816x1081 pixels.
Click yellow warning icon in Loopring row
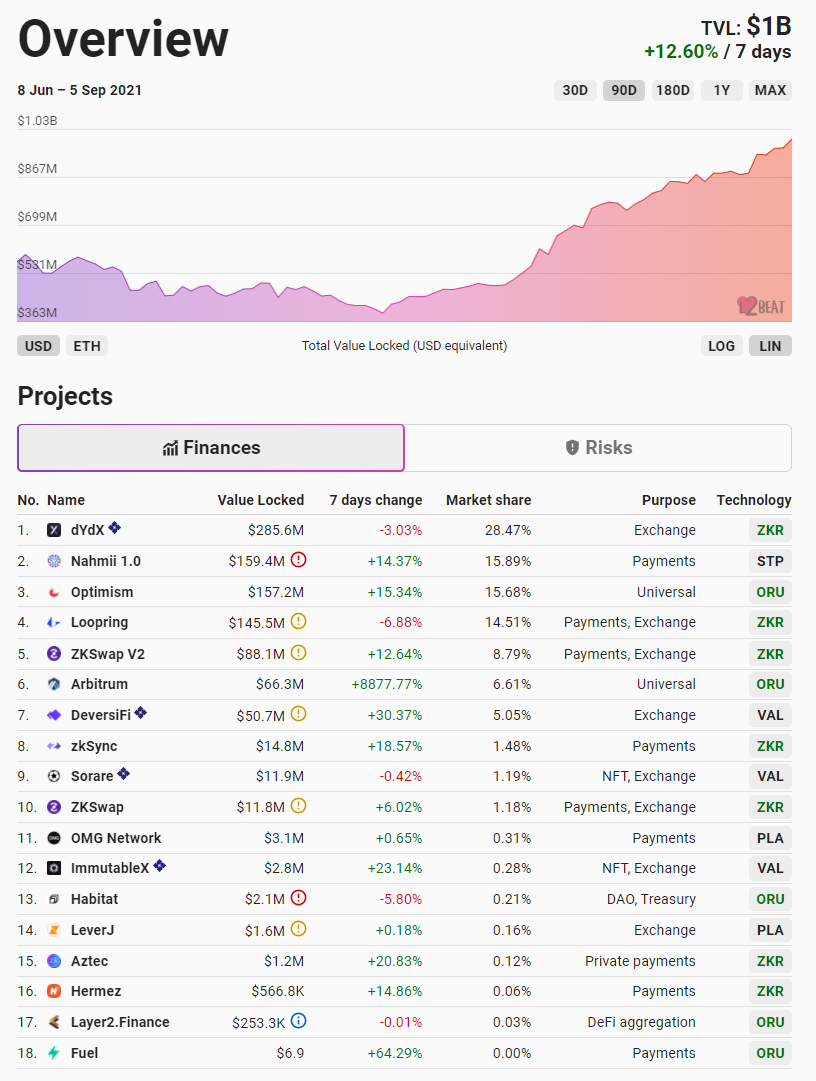pyautogui.click(x=298, y=621)
